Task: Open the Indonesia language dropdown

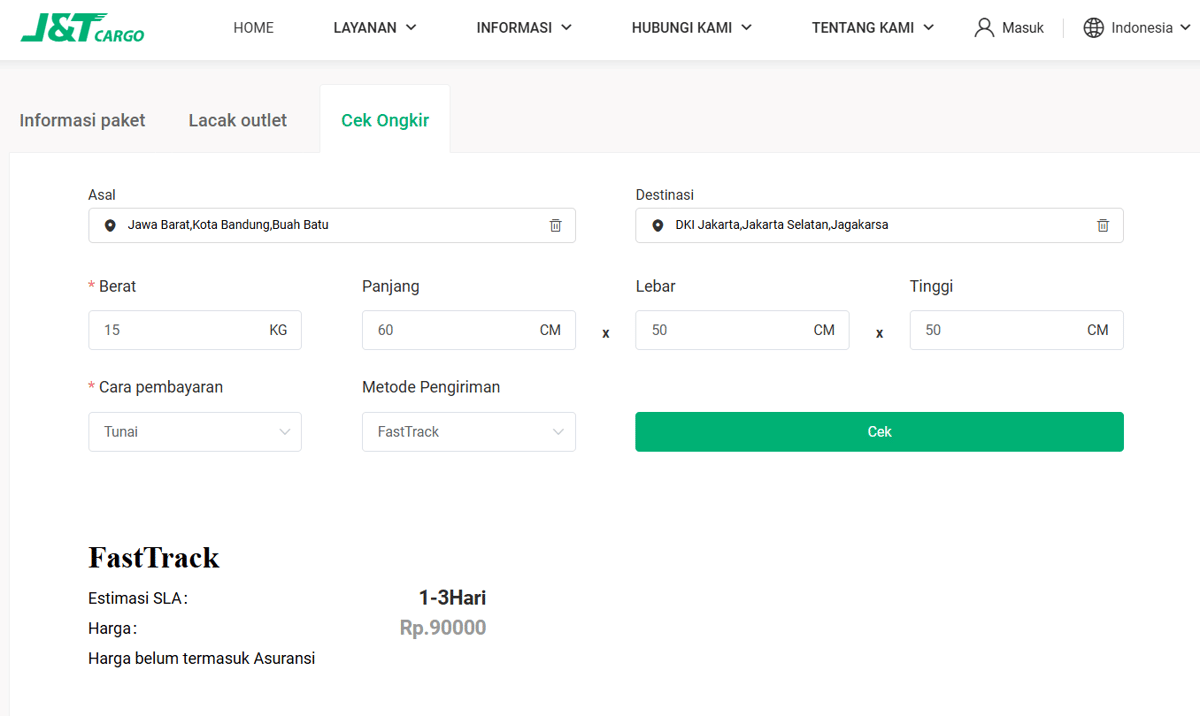Action: pyautogui.click(x=1151, y=28)
